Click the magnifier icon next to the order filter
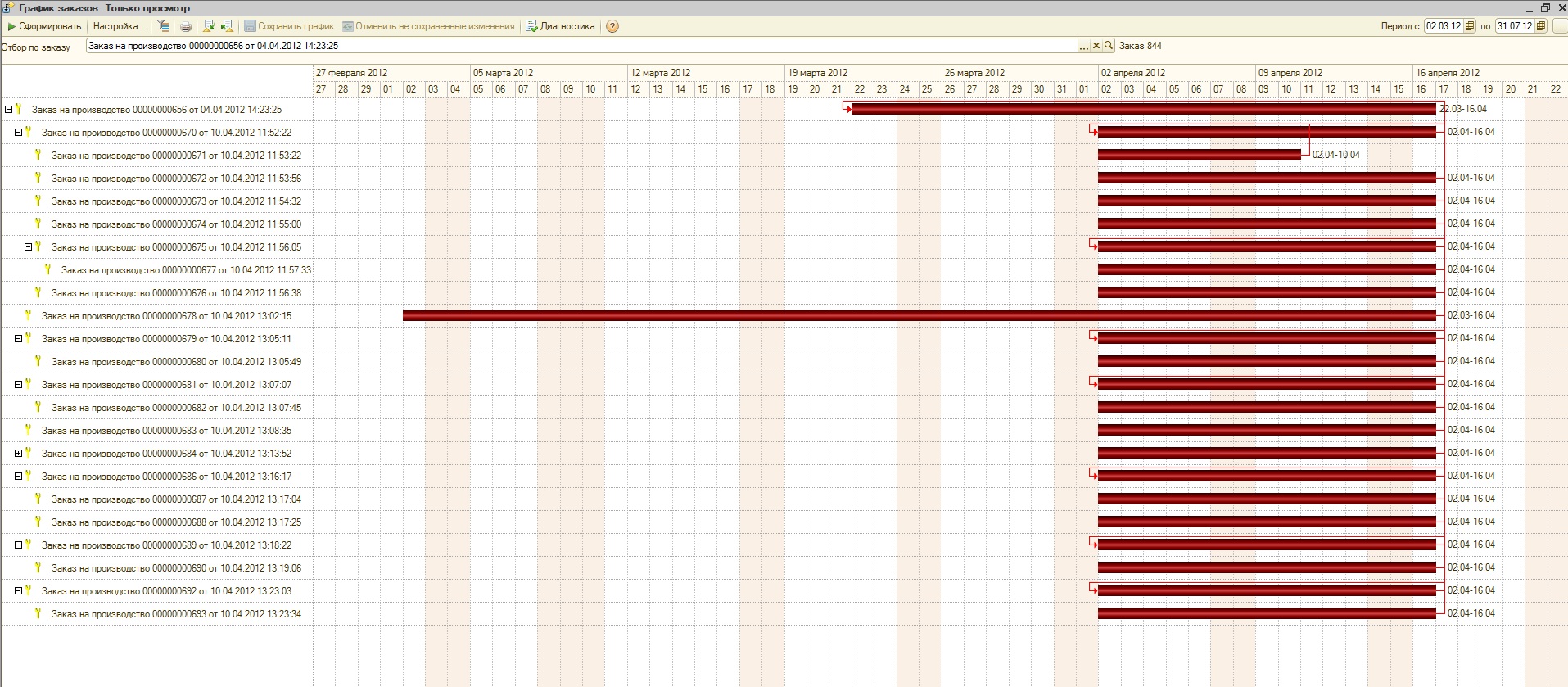Image resolution: width=1568 pixels, height=687 pixels. [x=1109, y=46]
